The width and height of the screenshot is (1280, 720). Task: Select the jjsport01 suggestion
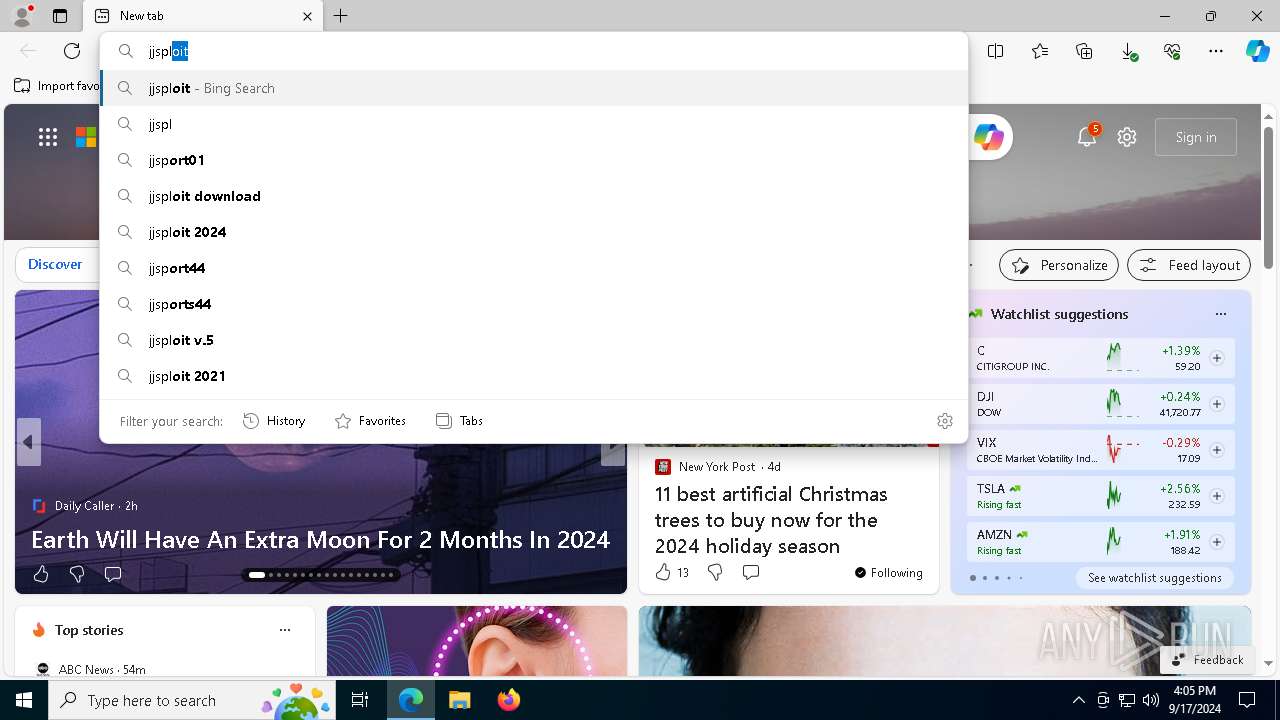534,160
